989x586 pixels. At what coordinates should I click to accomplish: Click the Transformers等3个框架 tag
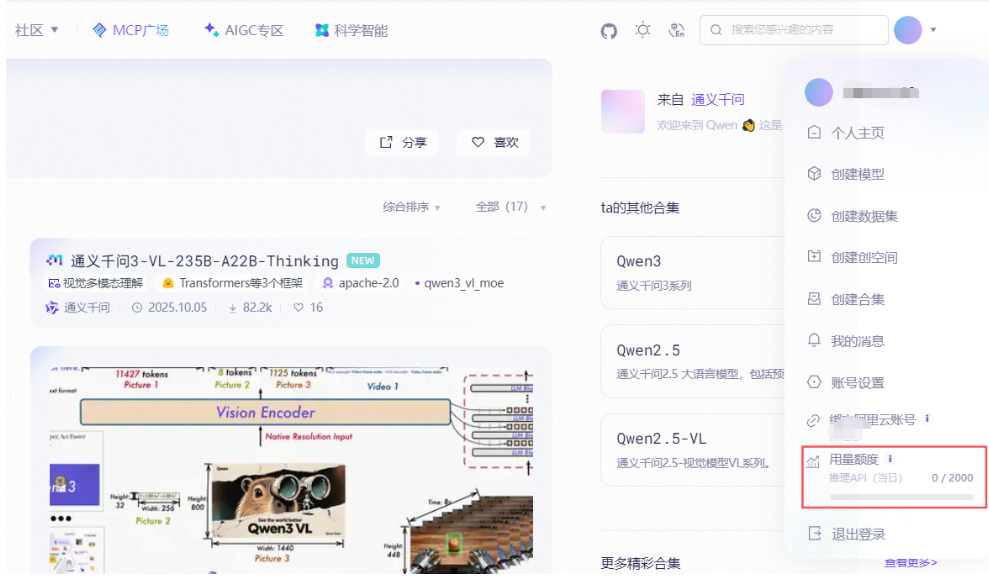232,283
